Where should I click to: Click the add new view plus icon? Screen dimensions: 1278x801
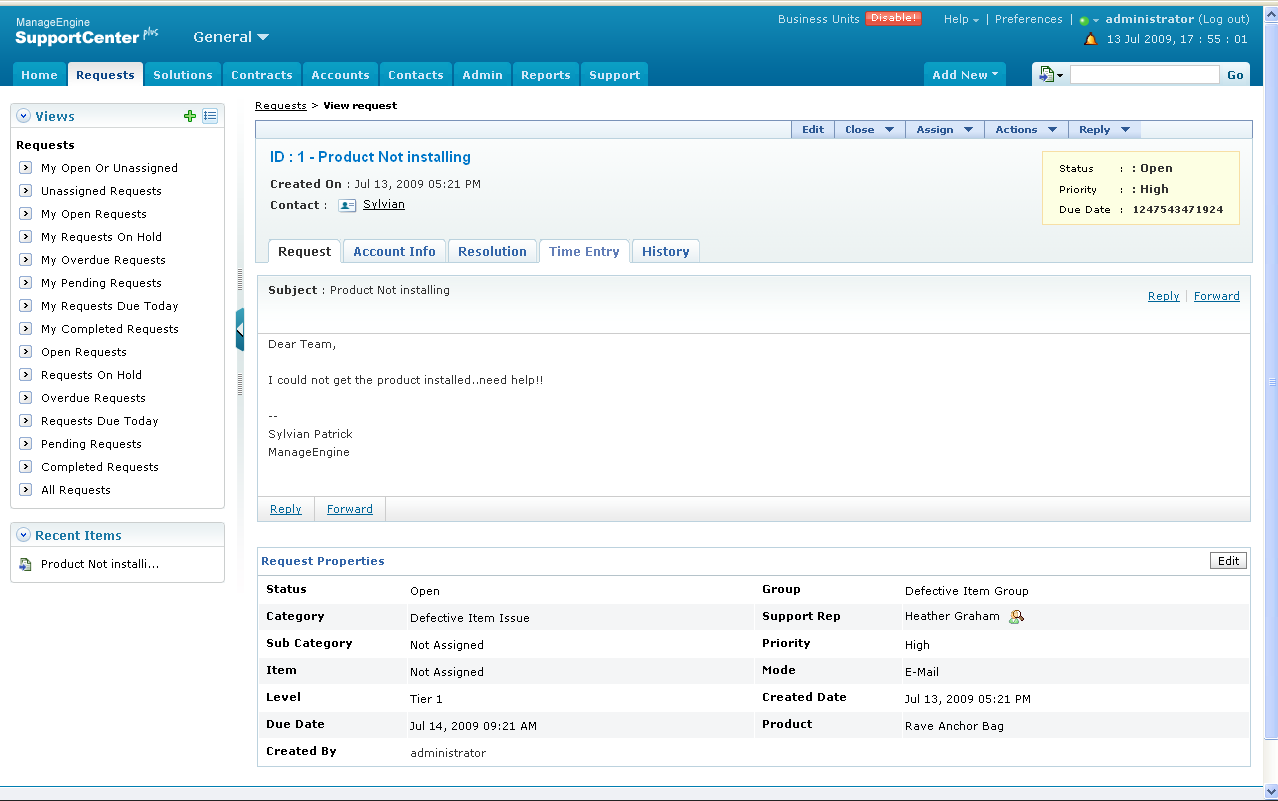(189, 116)
